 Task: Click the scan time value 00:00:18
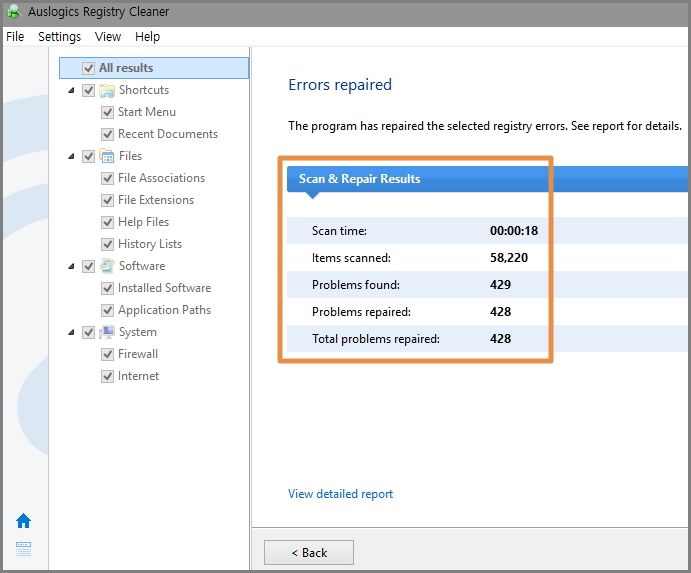click(x=514, y=231)
